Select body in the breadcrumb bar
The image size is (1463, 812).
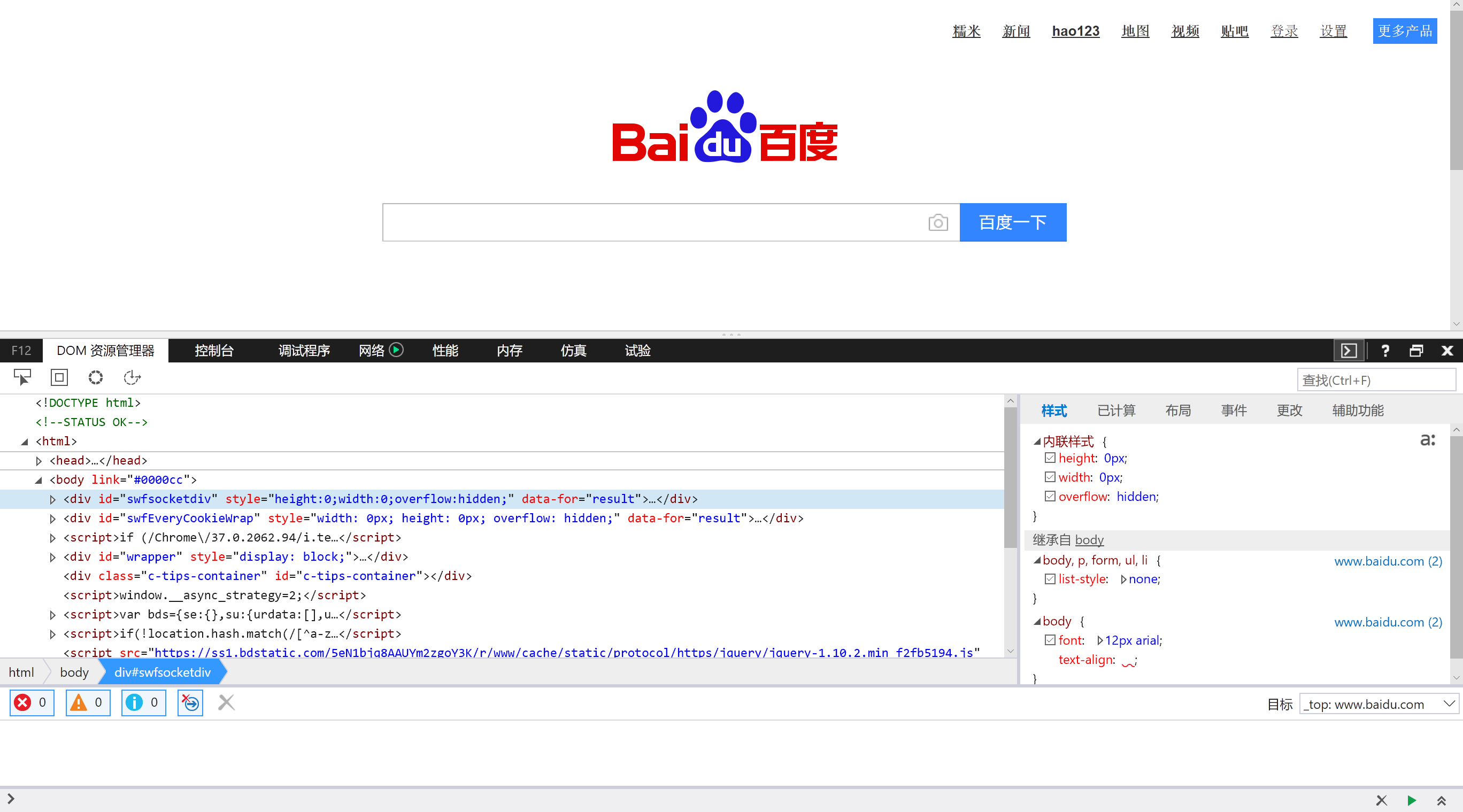click(x=74, y=672)
